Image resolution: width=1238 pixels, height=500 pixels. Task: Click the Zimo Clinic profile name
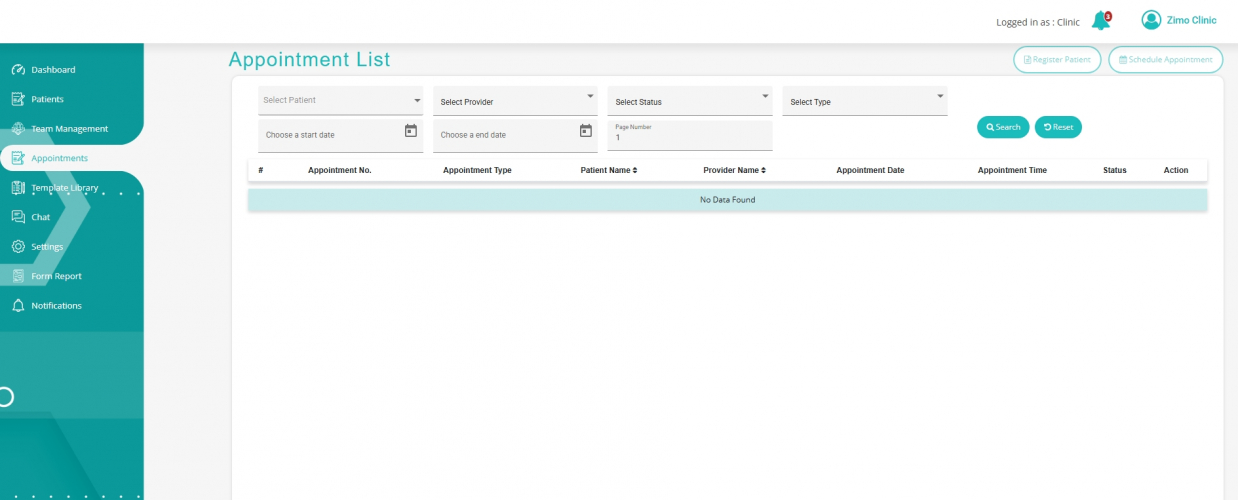[1191, 20]
